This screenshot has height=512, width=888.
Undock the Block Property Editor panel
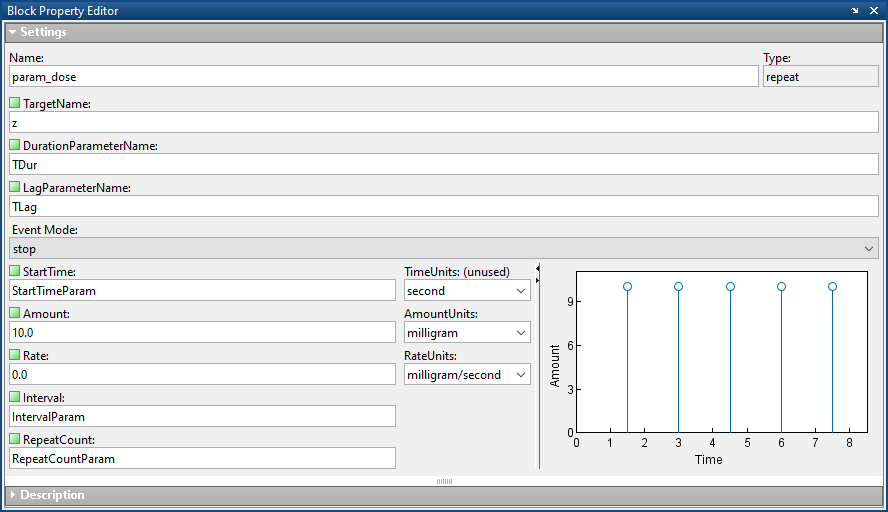point(855,11)
